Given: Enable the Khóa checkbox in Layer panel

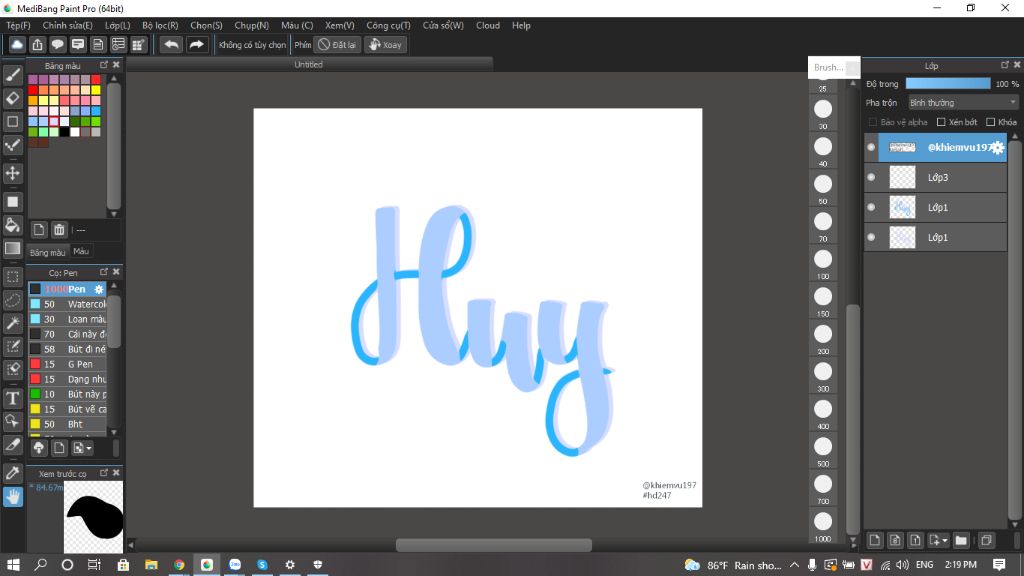Looking at the screenshot, I should (991, 121).
